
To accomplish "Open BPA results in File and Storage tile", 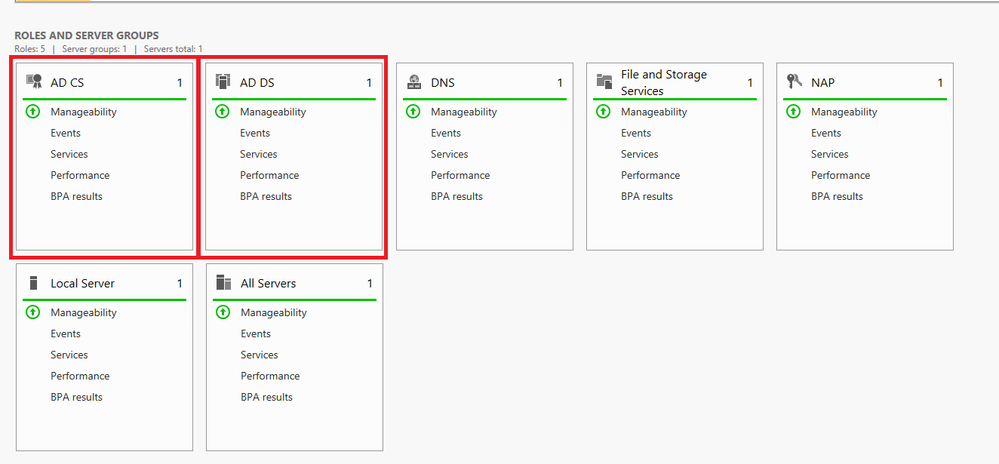I will point(647,196).
